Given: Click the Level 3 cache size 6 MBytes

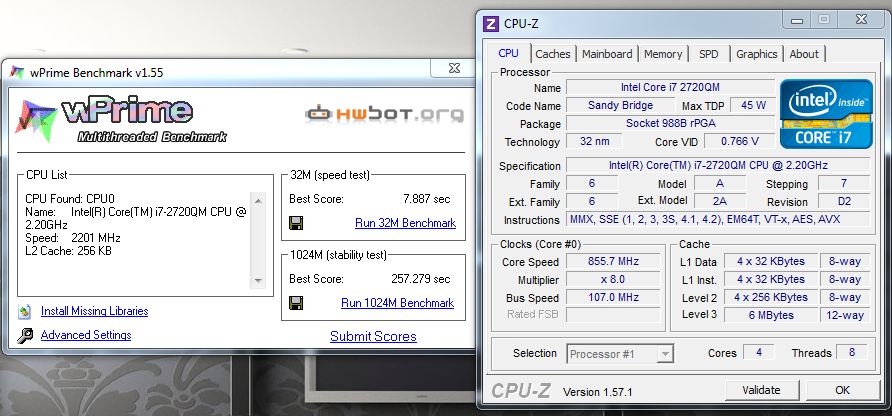Looking at the screenshot, I should 771,315.
